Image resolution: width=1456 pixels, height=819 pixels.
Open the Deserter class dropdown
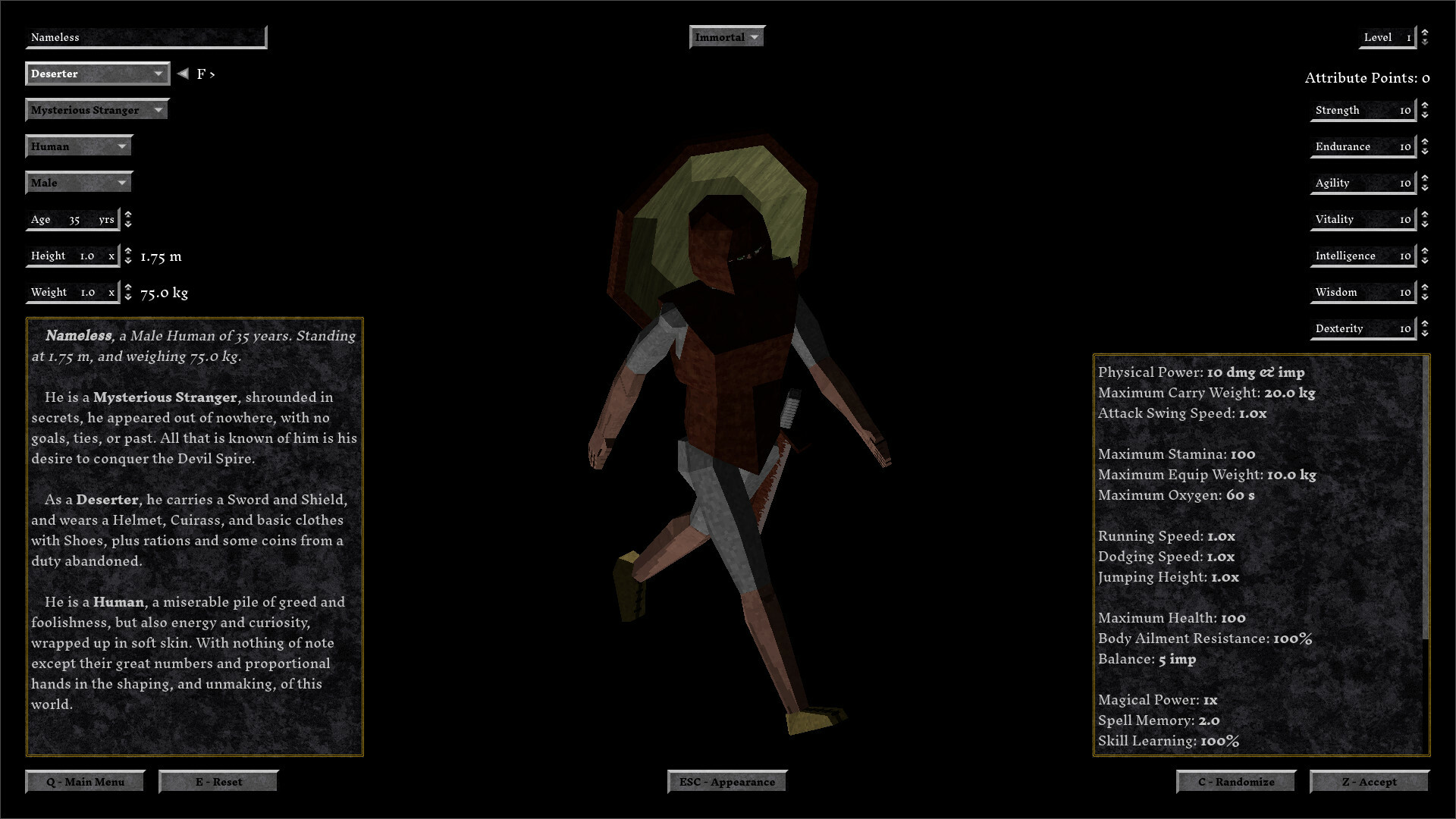97,74
